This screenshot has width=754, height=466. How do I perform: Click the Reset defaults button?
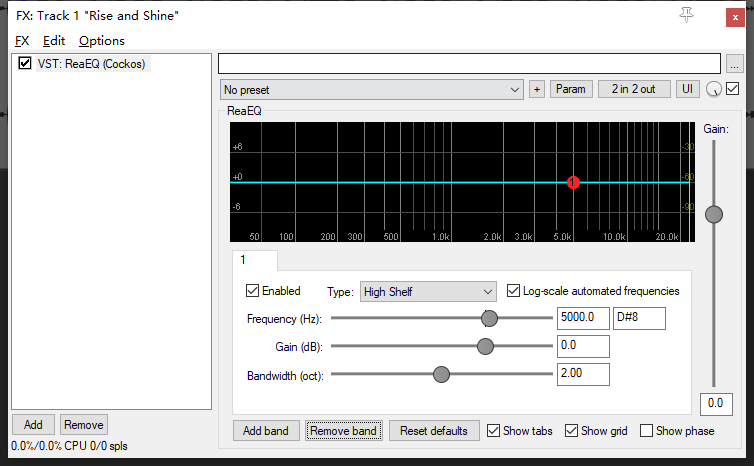(434, 431)
